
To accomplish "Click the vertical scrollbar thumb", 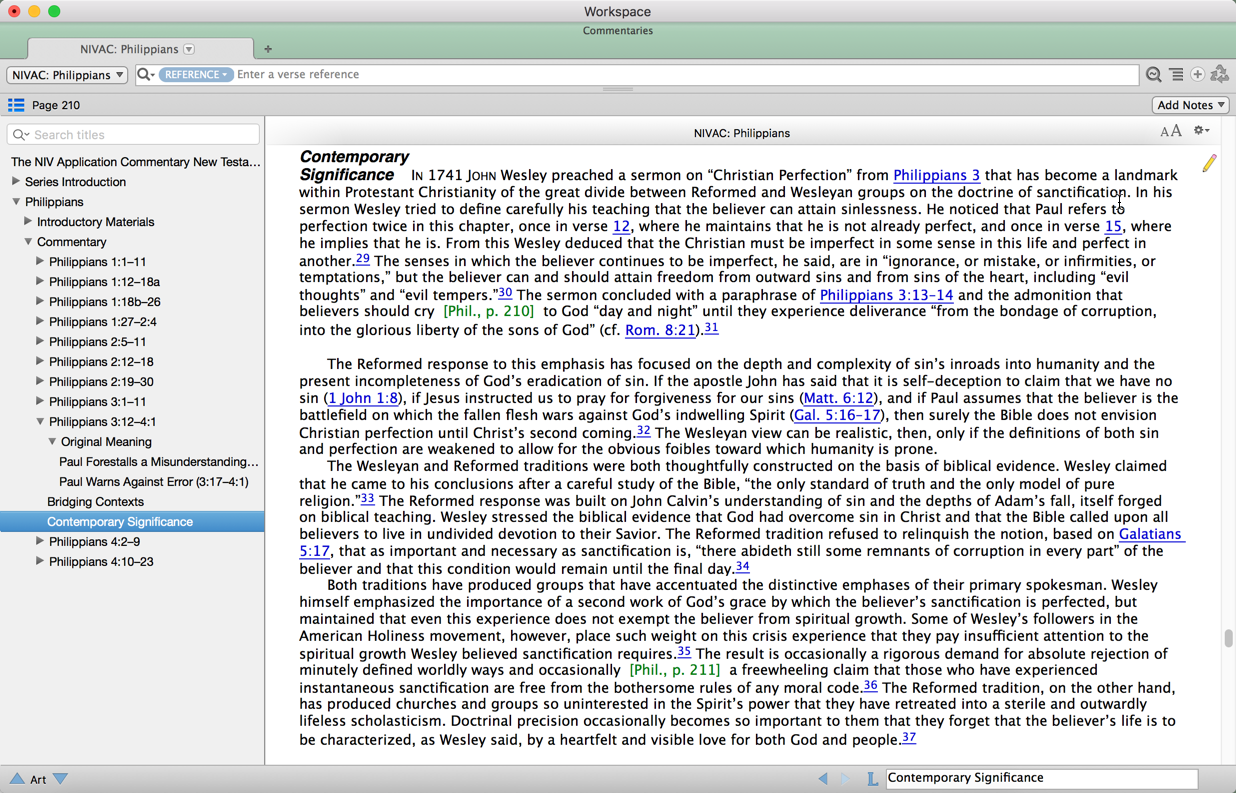I will pyautogui.click(x=1228, y=639).
